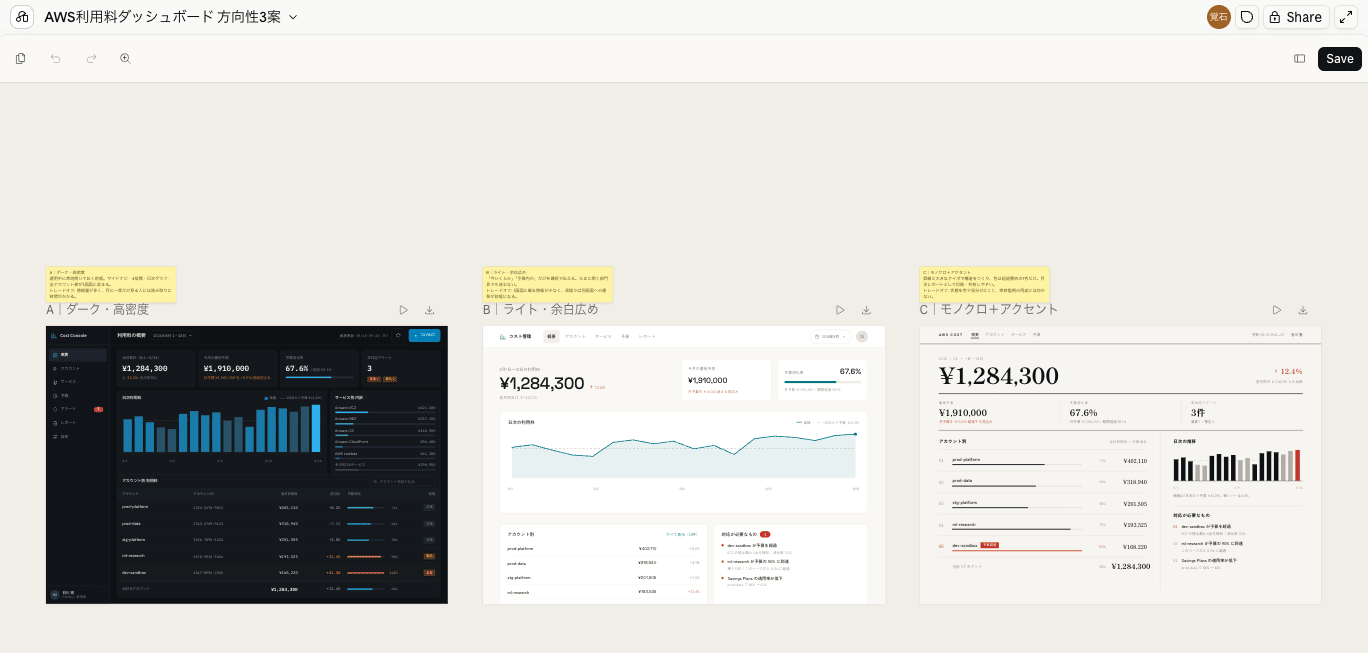Click Cost Console logo in dashboard A
1368x653 pixels.
71,336
